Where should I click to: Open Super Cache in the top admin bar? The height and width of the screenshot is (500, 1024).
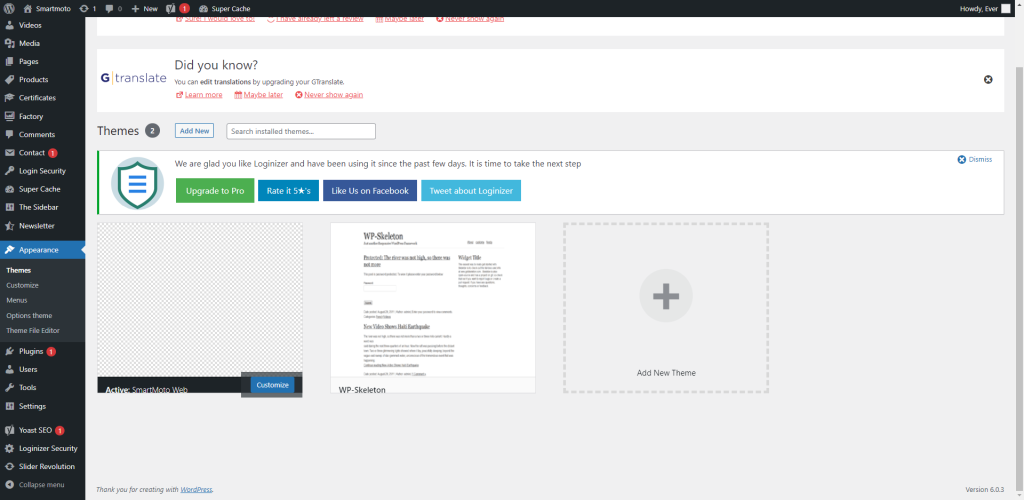[224, 8]
